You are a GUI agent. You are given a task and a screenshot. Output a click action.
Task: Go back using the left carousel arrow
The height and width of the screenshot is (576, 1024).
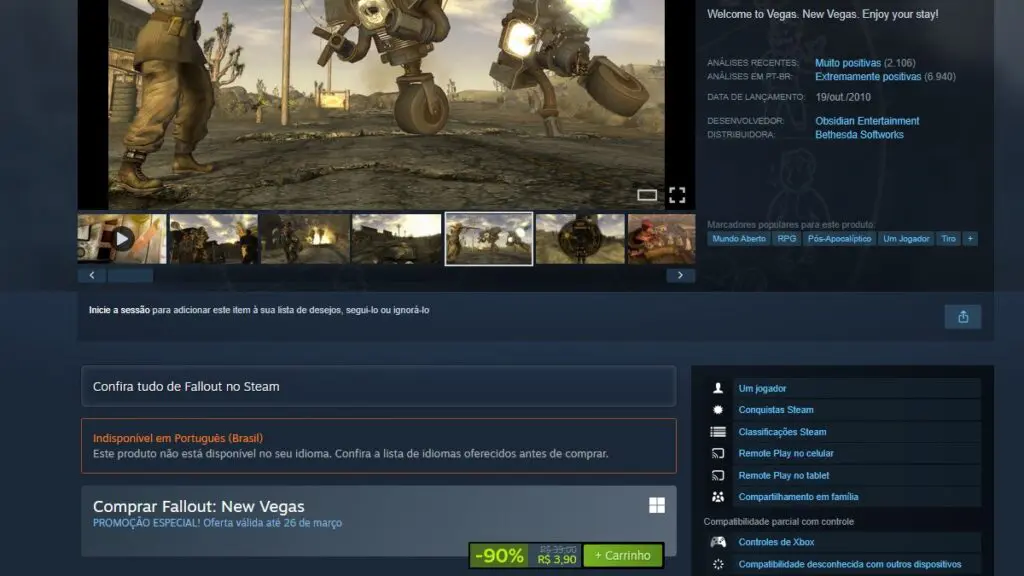point(91,274)
